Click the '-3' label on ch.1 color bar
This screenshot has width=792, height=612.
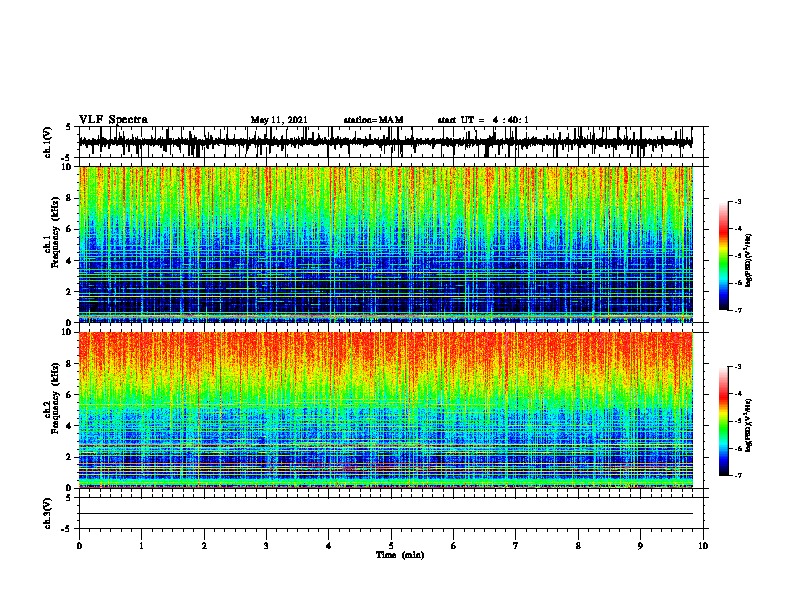click(738, 202)
